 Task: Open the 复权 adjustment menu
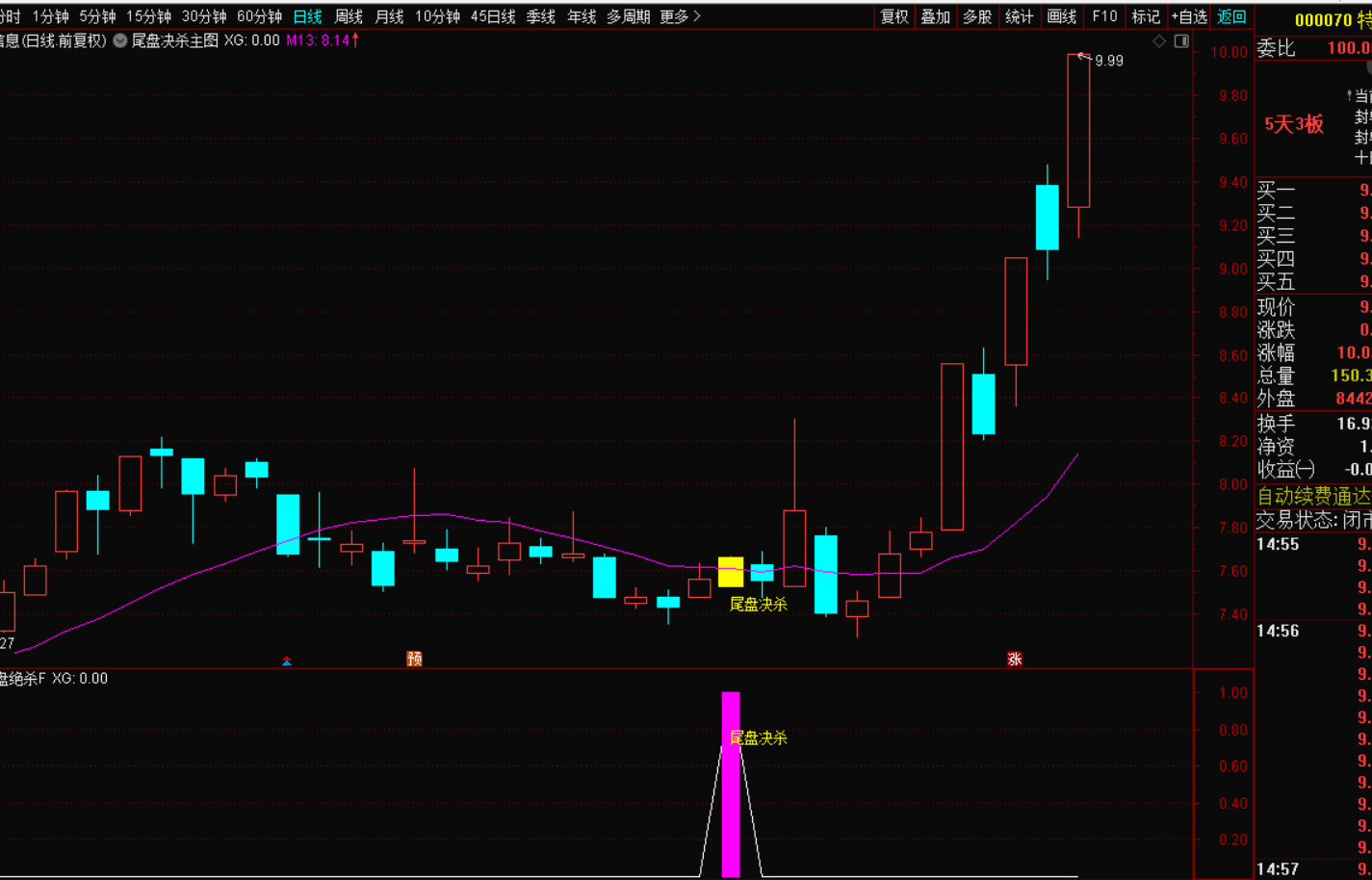click(x=894, y=16)
